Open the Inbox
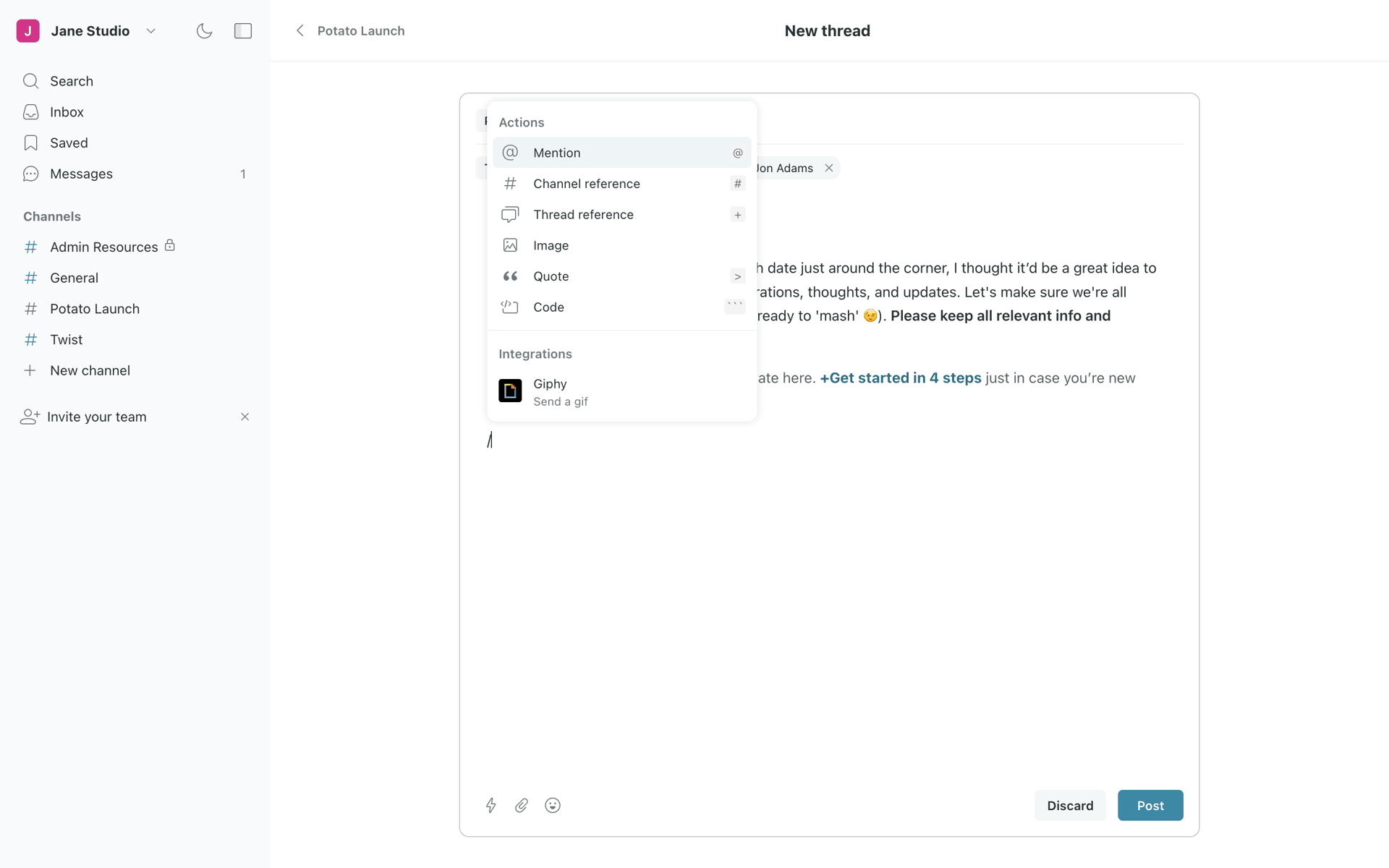The height and width of the screenshot is (868, 1389). coord(135,112)
